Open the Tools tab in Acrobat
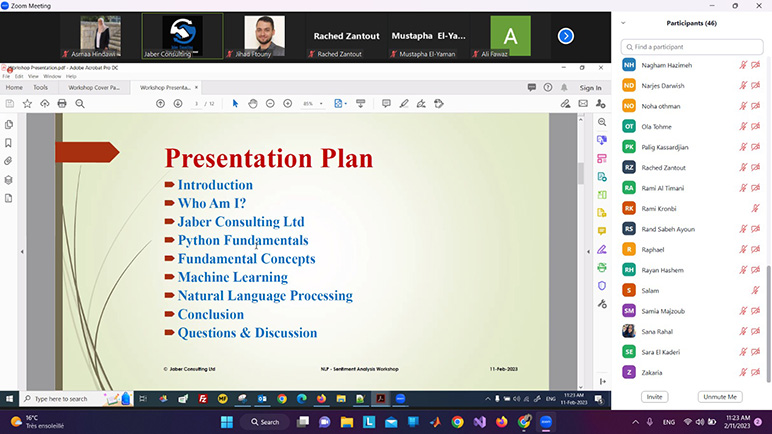Screen dimensions: 772x434 point(40,87)
